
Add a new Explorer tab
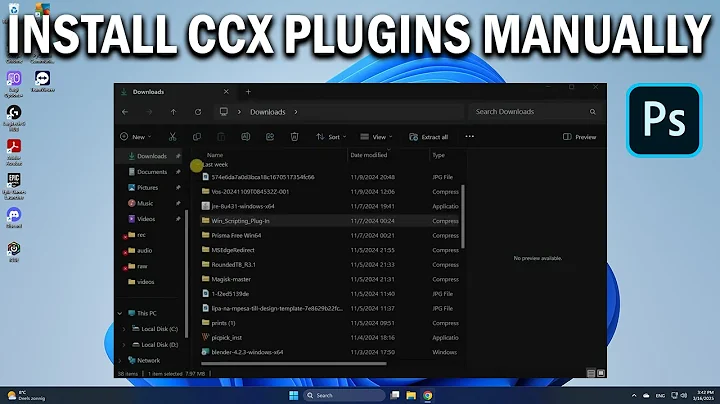point(248,92)
